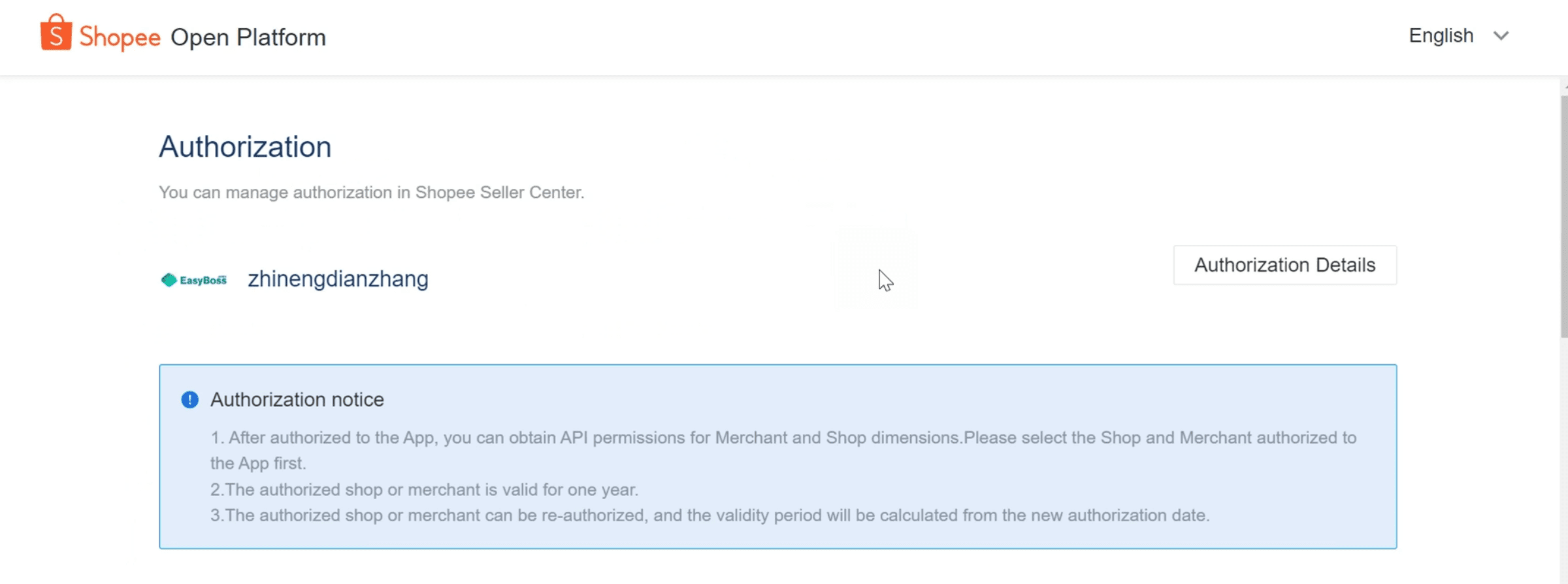Viewport: 1568px width, 584px height.
Task: Click the notice about one year validity
Action: point(425,489)
